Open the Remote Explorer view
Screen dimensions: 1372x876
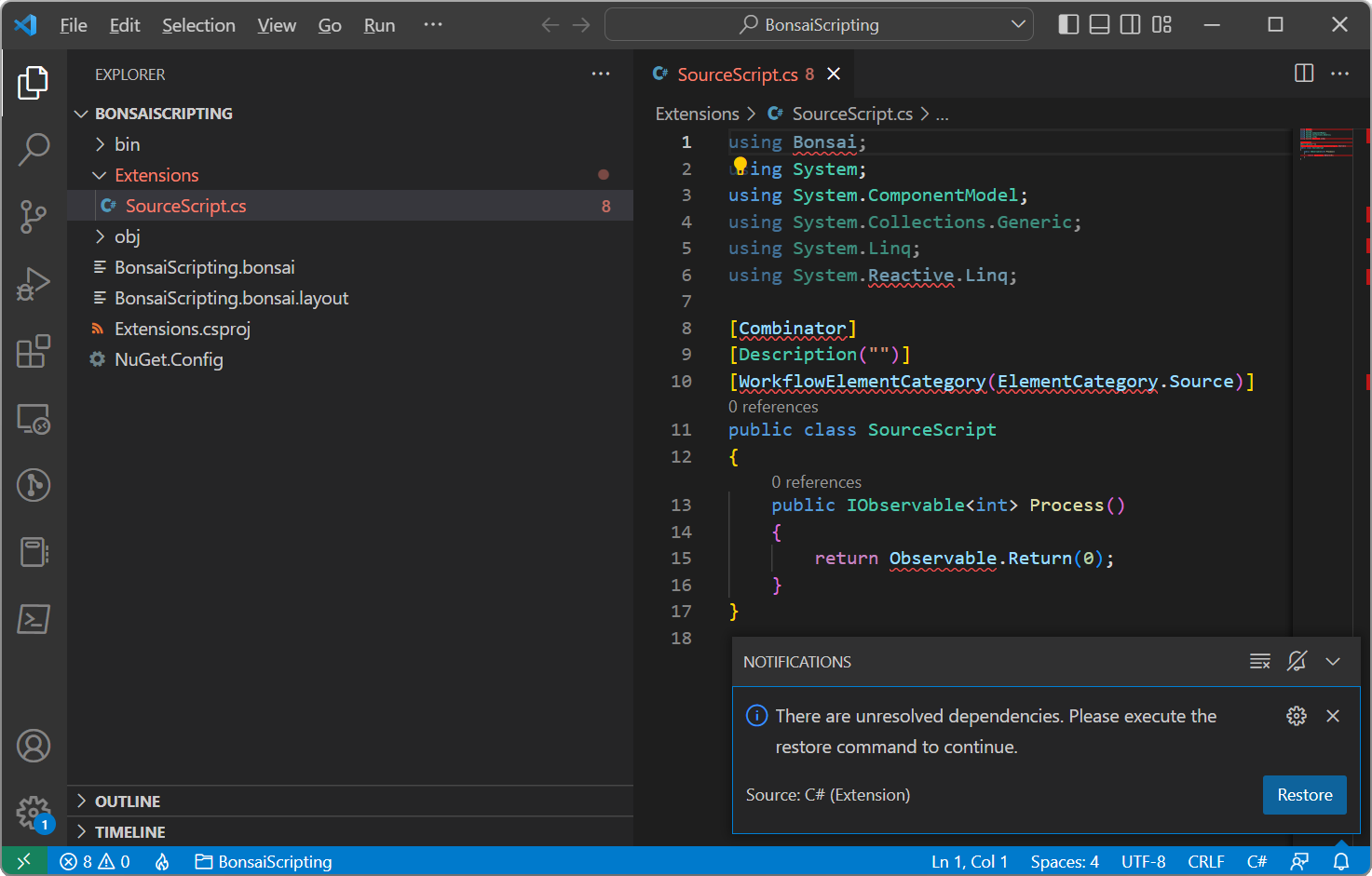click(34, 419)
